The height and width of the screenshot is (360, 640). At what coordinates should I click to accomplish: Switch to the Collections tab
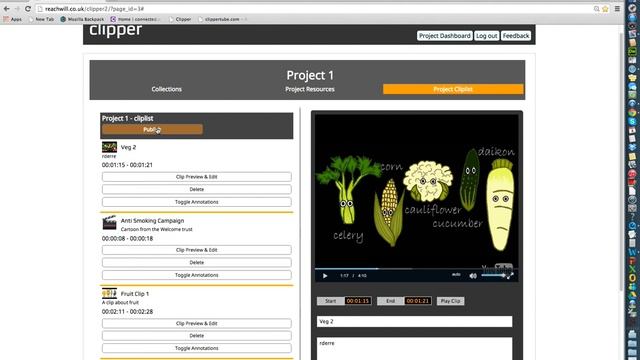pyautogui.click(x=167, y=89)
